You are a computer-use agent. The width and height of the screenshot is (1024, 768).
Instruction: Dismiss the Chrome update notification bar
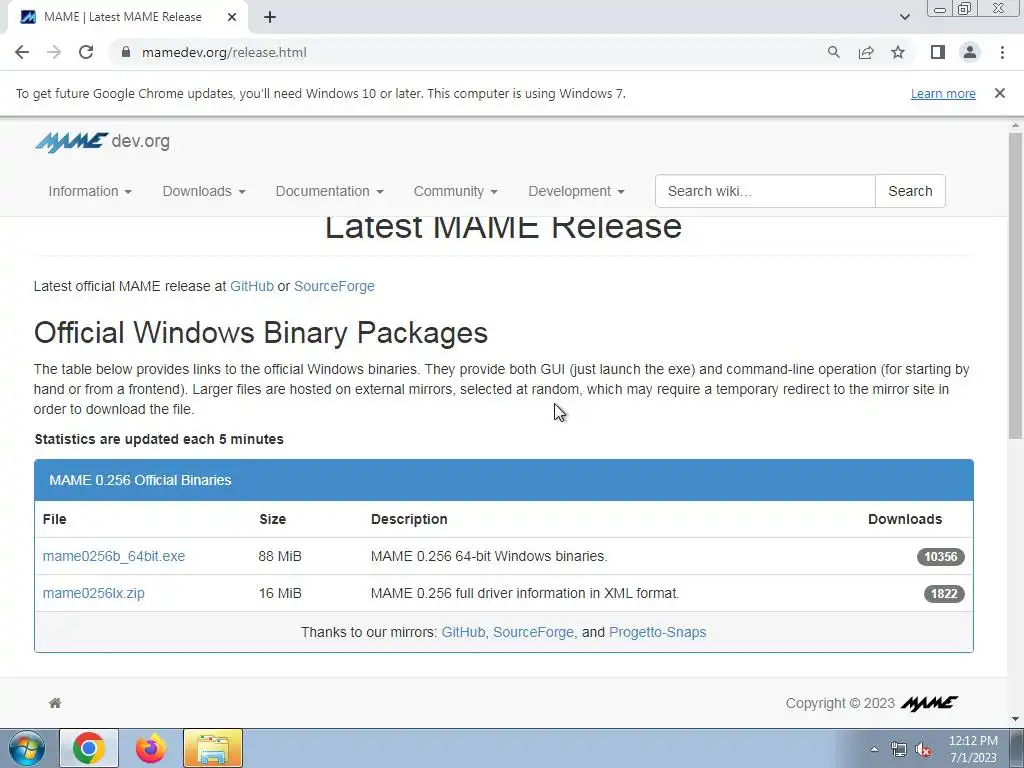pos(999,93)
